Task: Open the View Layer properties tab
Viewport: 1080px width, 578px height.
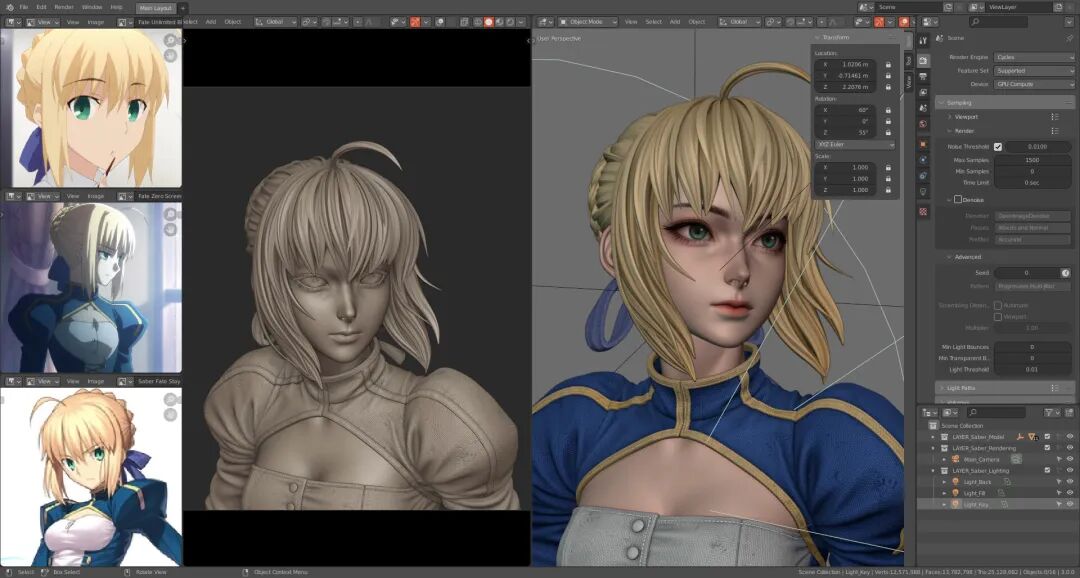Action: pos(924,92)
